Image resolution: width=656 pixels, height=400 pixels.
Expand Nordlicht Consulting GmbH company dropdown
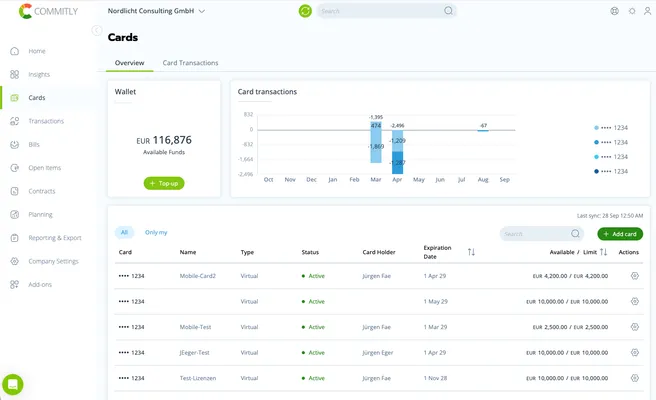[x=156, y=11]
